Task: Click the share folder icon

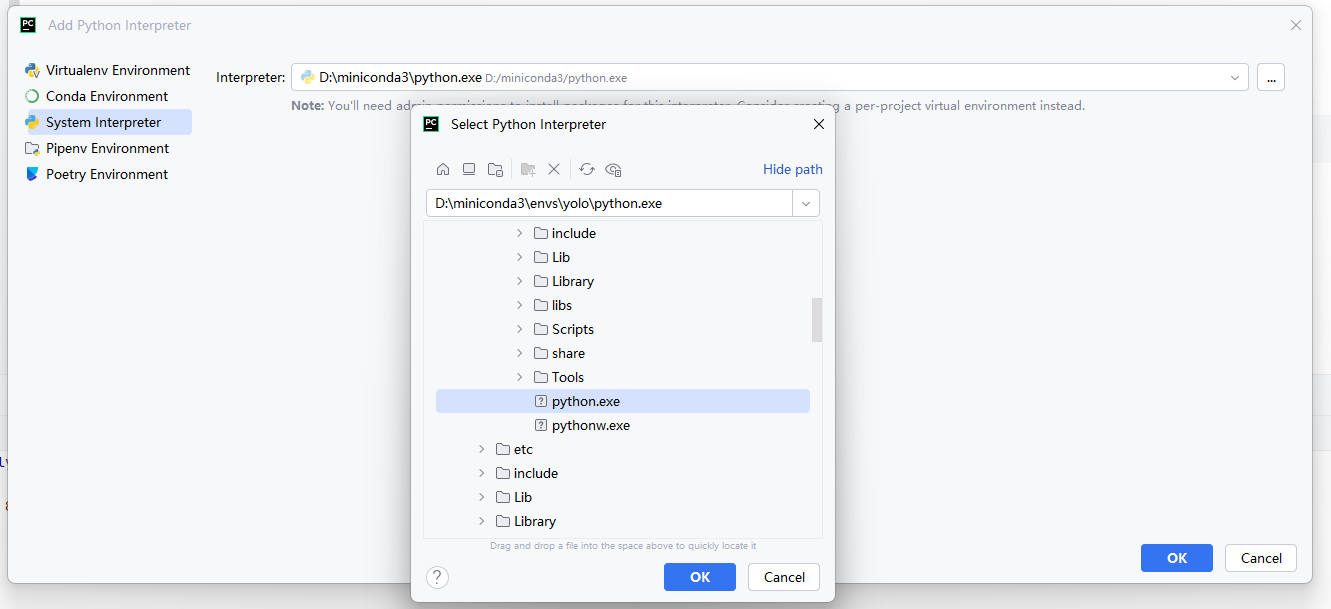Action: coord(541,353)
